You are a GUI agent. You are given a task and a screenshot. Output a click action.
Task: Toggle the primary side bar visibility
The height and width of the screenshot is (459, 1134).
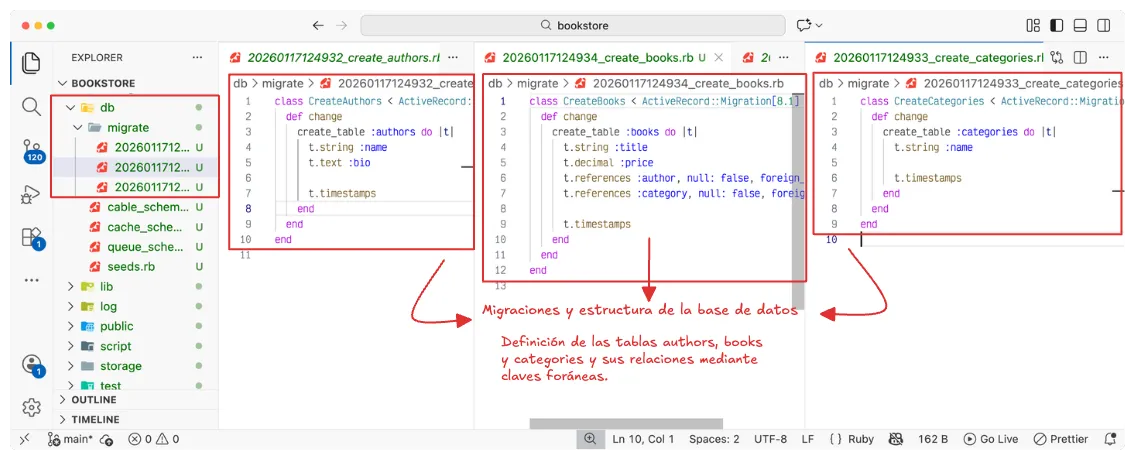coord(1057,25)
